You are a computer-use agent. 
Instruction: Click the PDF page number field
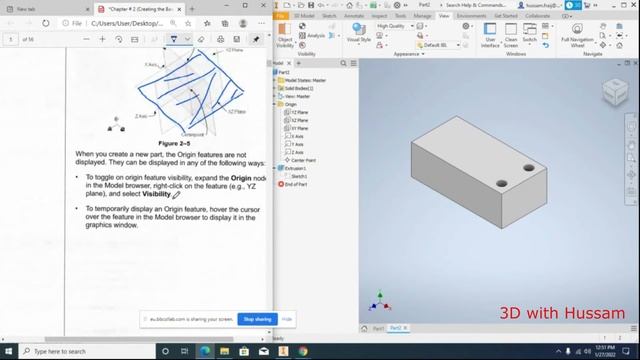click(11, 40)
